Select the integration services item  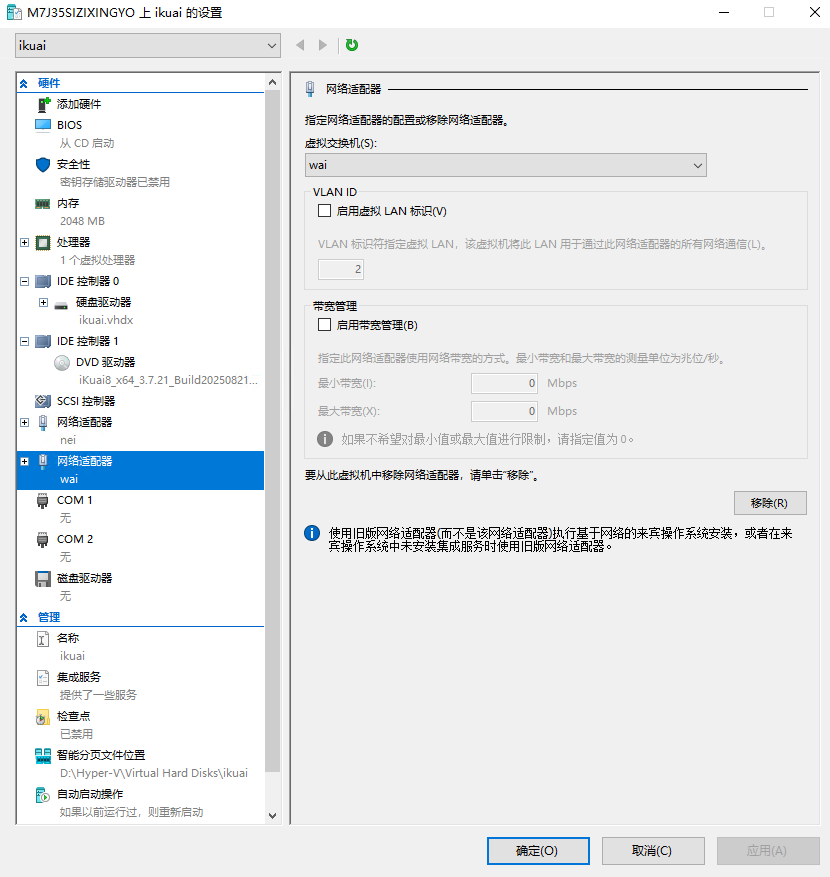(78, 677)
